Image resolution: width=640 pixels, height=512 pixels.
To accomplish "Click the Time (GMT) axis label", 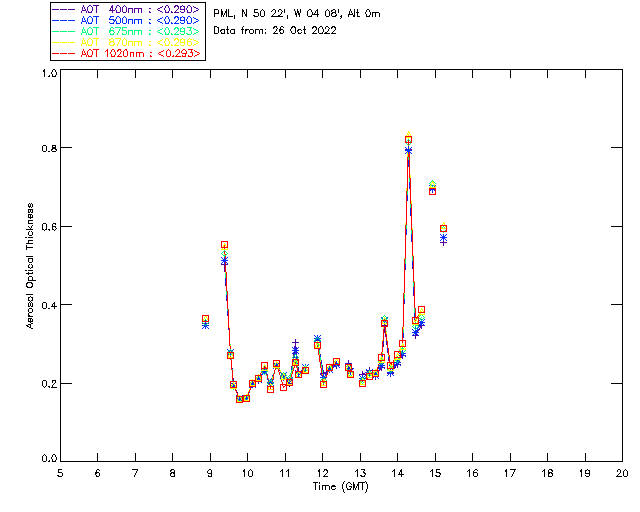I will [340, 487].
